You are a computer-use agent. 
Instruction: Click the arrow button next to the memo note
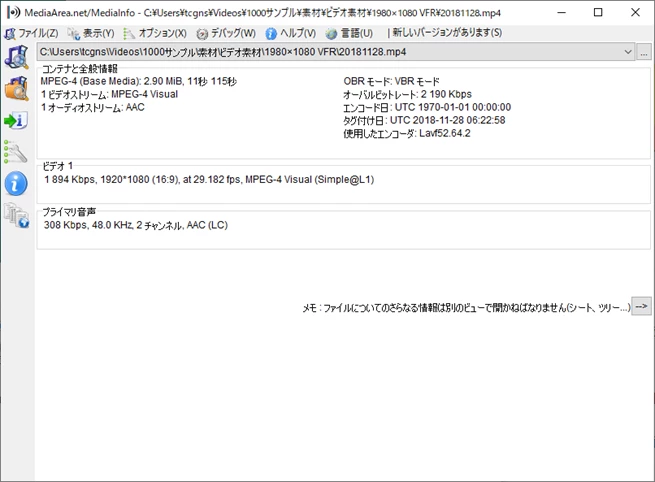click(x=641, y=306)
